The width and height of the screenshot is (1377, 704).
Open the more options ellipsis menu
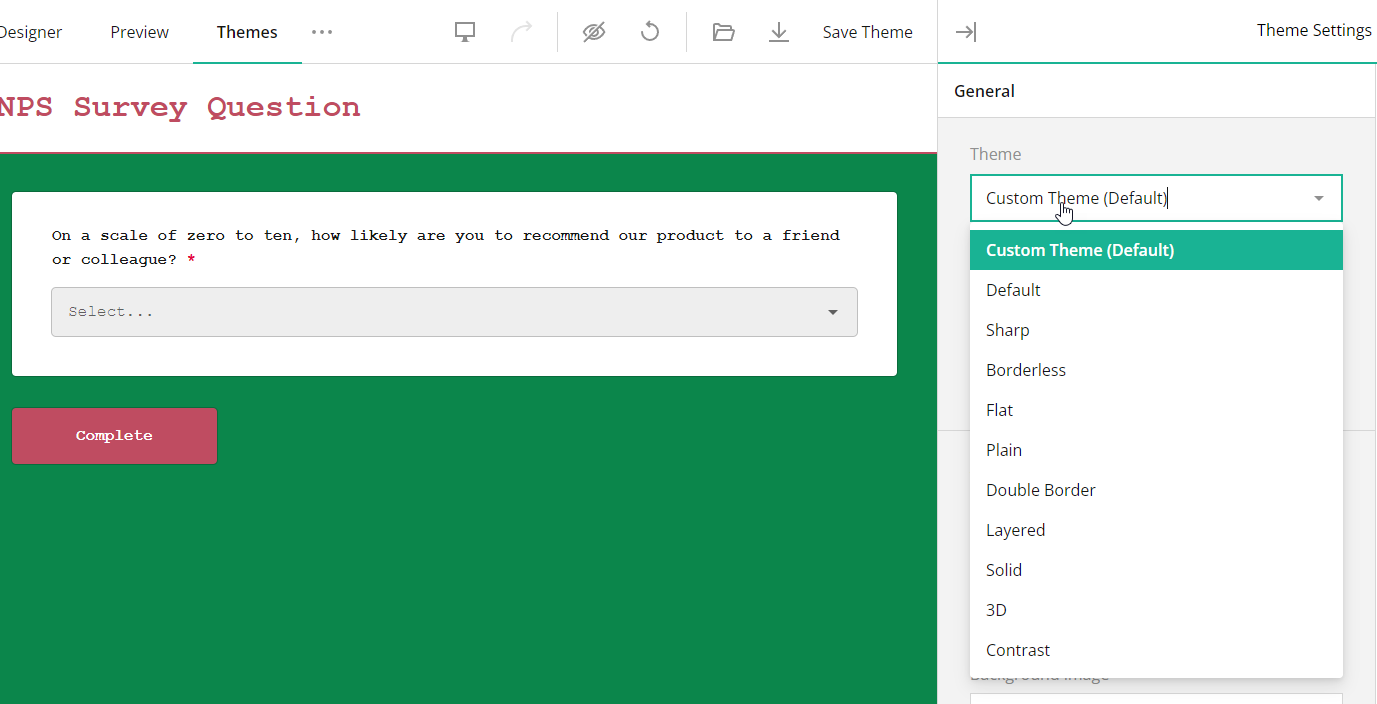(x=322, y=31)
